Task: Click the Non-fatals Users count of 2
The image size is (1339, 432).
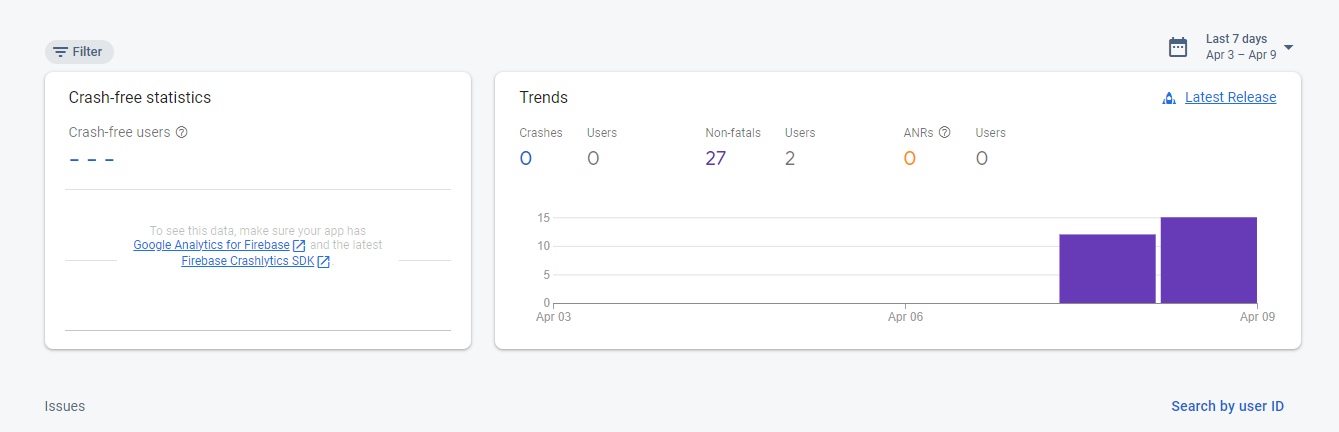Action: (x=790, y=158)
